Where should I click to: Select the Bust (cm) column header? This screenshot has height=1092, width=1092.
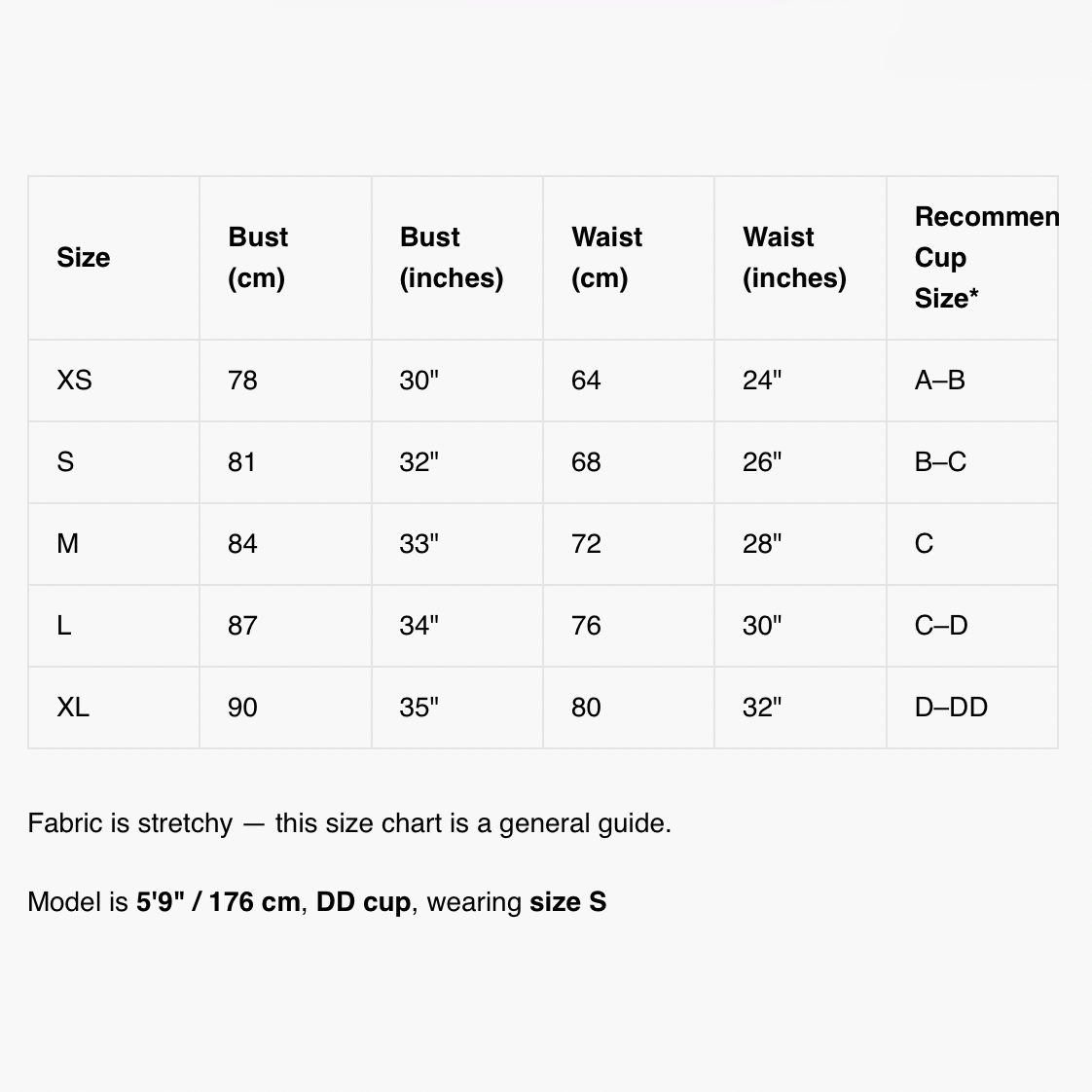coord(258,258)
